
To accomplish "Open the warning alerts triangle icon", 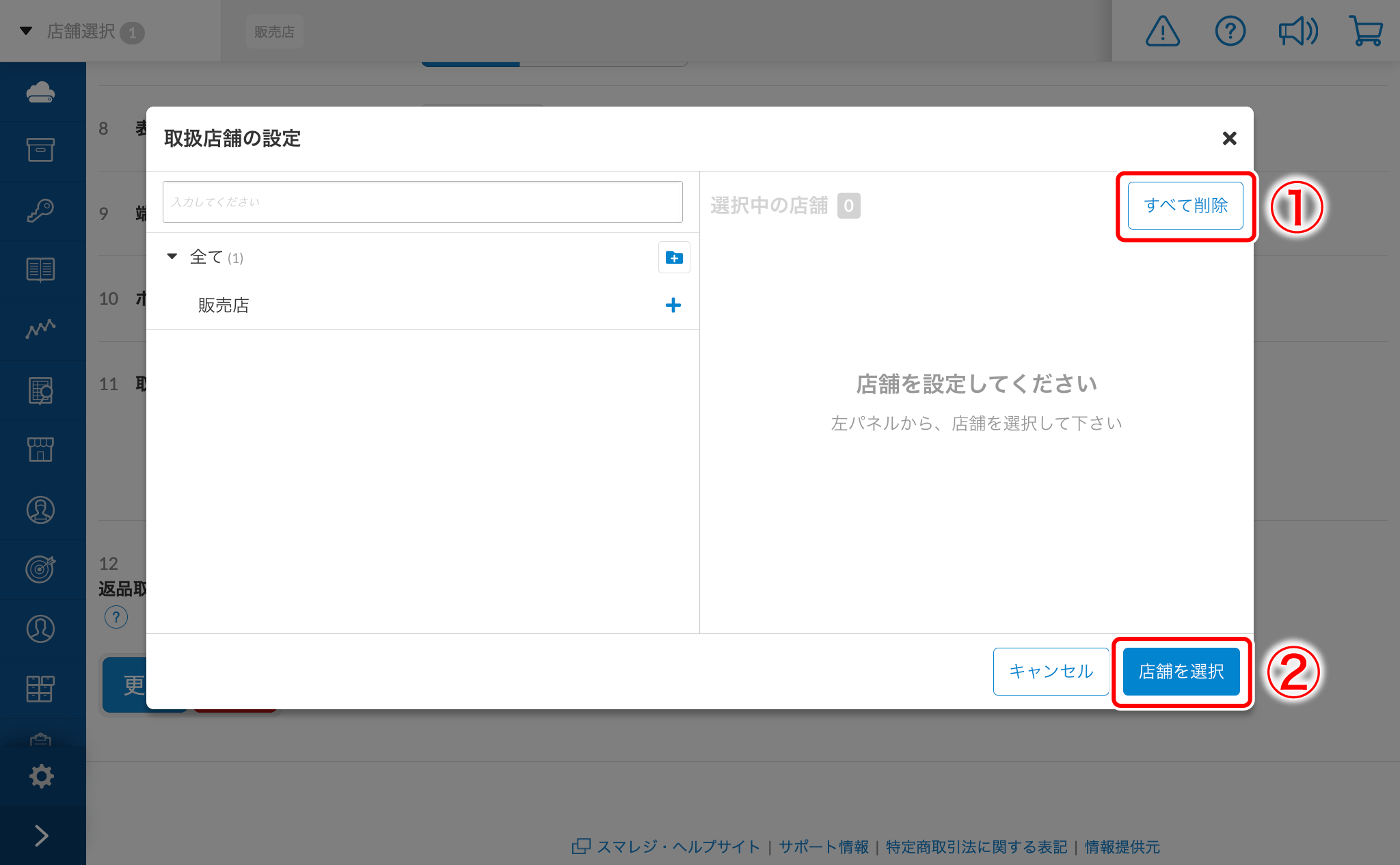I will pos(1162,31).
